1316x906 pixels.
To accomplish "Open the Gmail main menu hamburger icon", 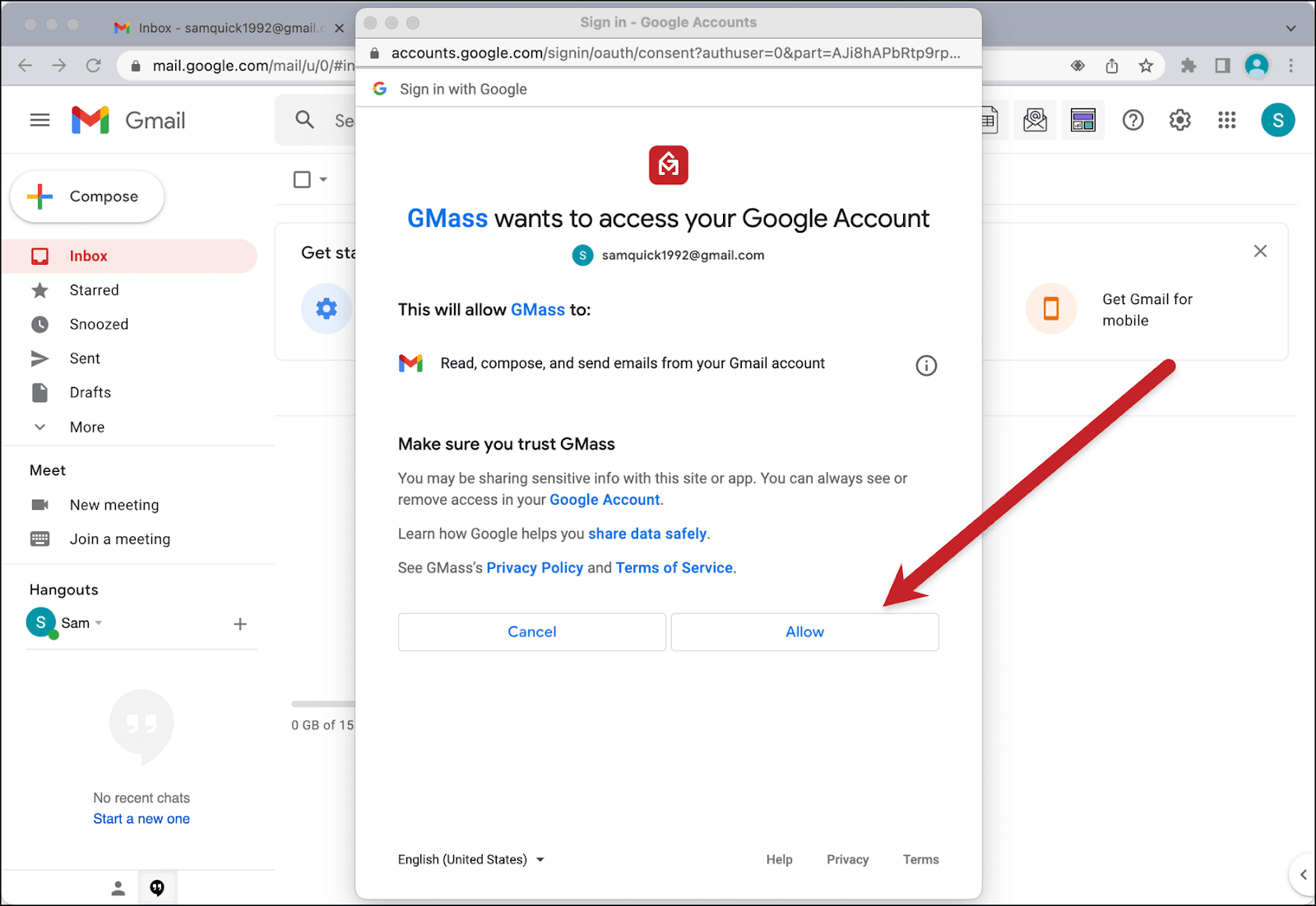I will 39,120.
